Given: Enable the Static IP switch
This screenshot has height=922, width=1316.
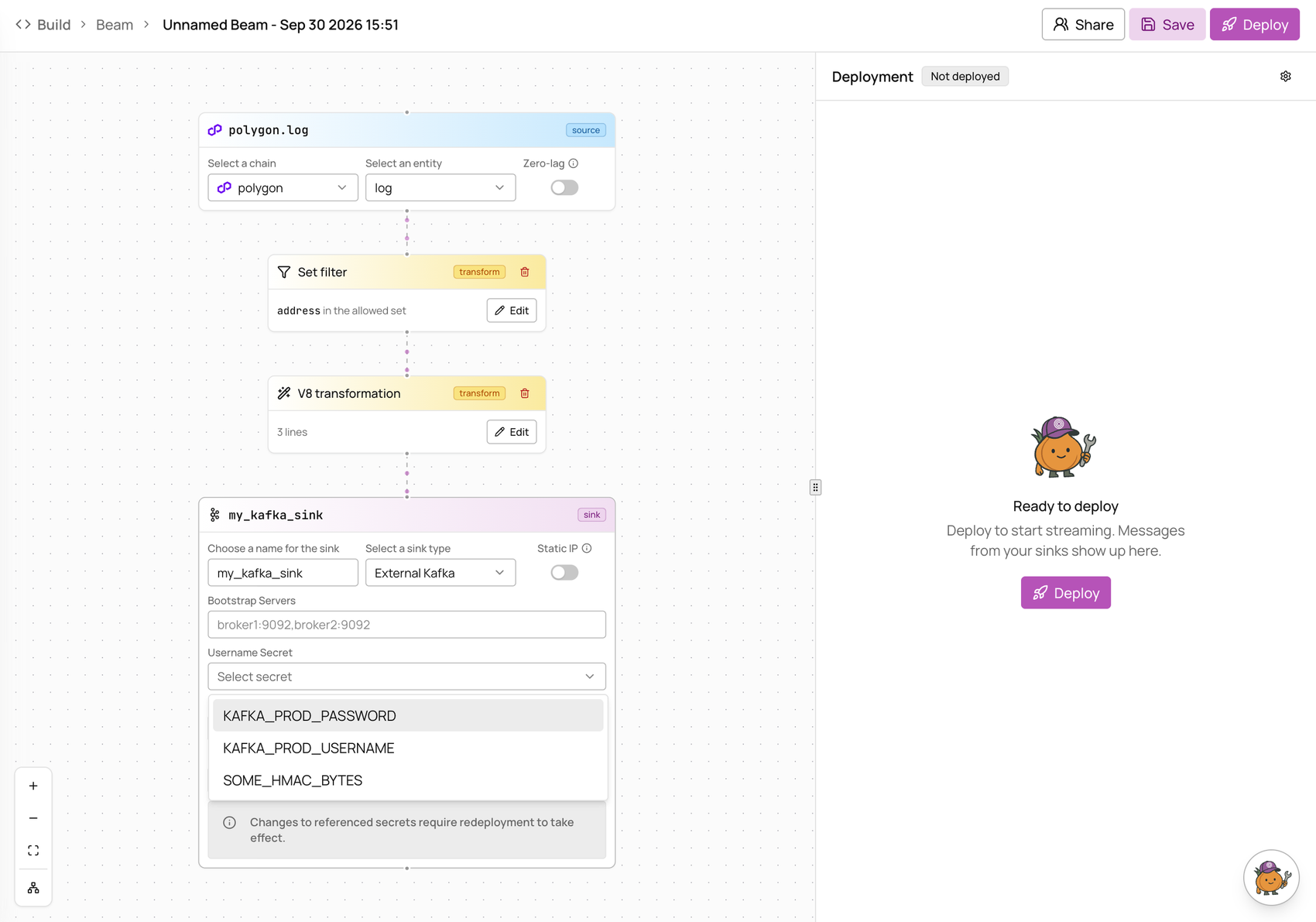Looking at the screenshot, I should 564,572.
